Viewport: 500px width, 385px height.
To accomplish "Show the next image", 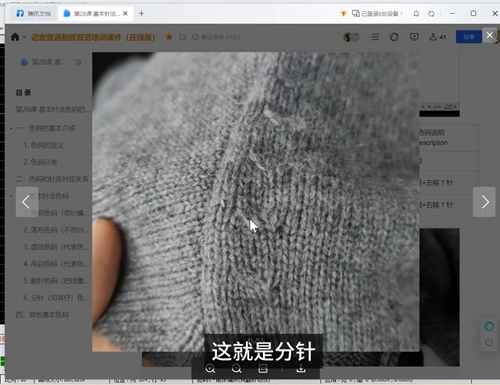I will [x=484, y=202].
